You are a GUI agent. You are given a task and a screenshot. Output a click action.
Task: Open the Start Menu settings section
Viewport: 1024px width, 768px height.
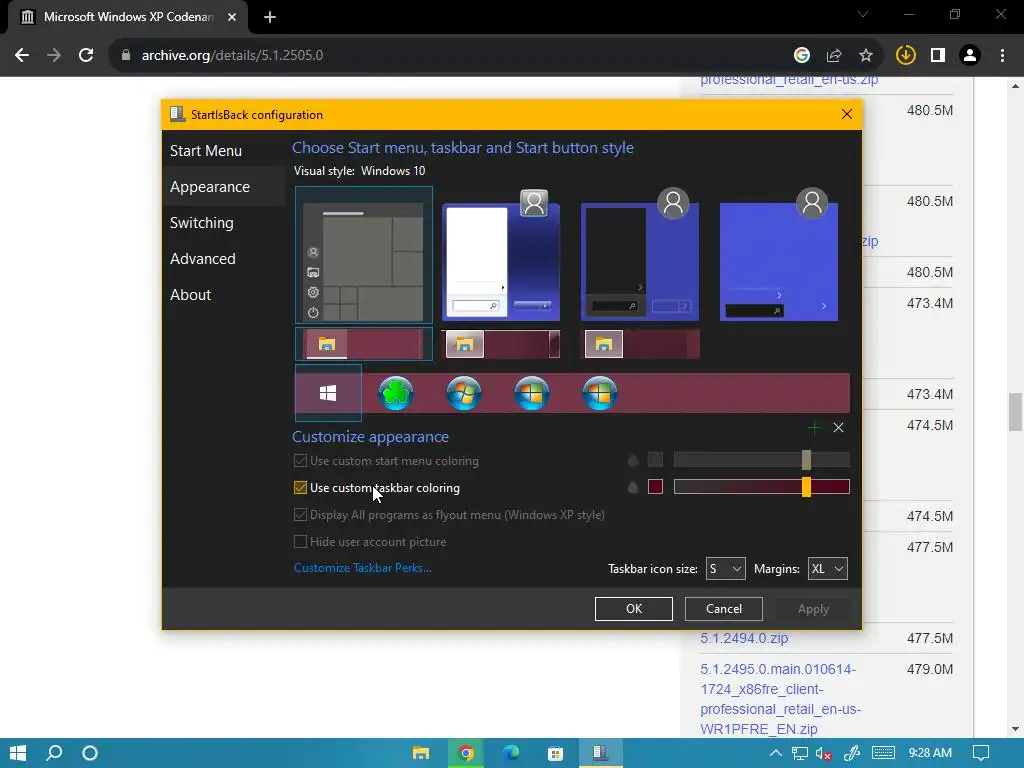(x=206, y=151)
